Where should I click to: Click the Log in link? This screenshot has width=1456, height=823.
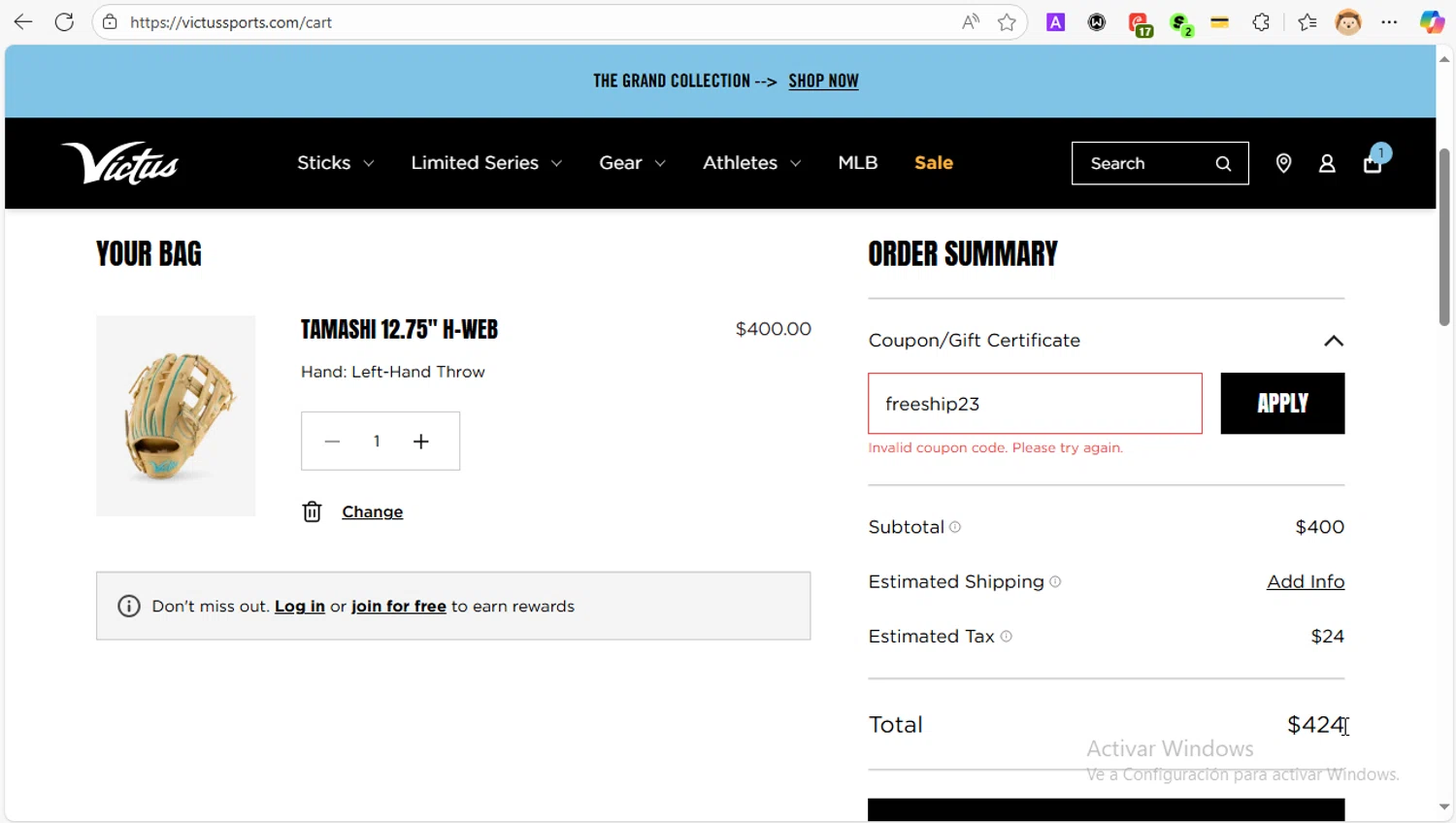click(x=300, y=606)
